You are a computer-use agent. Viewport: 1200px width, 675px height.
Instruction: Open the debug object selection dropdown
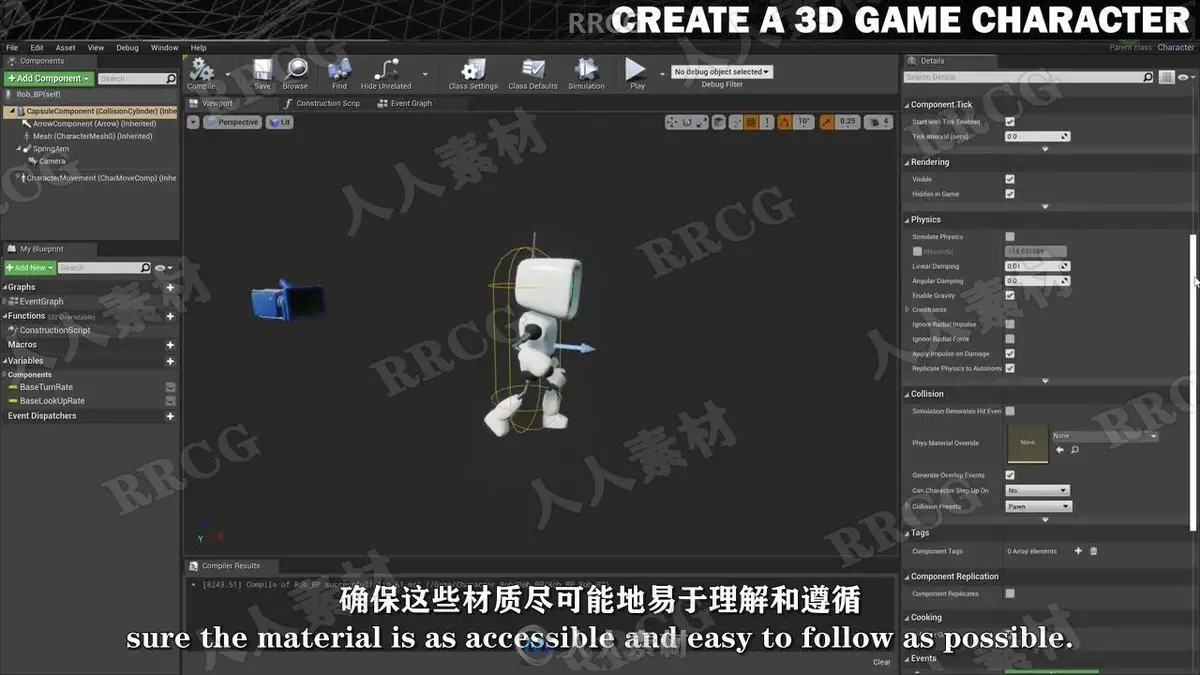coord(722,72)
